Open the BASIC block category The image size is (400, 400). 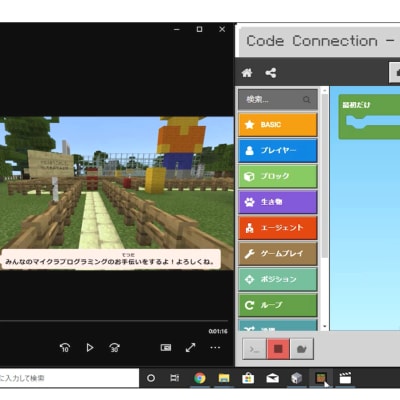[x=278, y=125]
